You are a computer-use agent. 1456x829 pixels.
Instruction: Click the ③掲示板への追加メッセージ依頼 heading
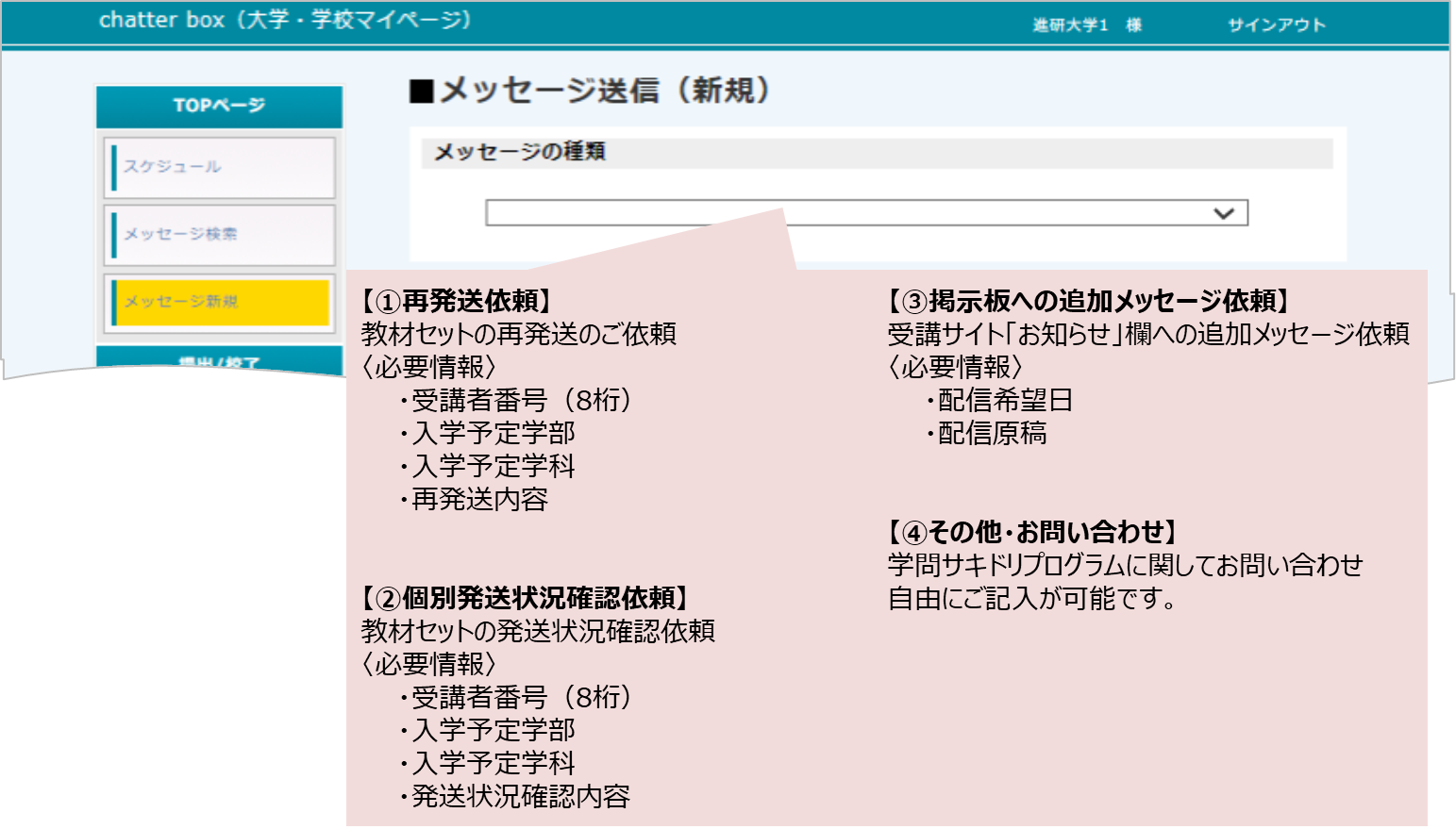[1089, 301]
